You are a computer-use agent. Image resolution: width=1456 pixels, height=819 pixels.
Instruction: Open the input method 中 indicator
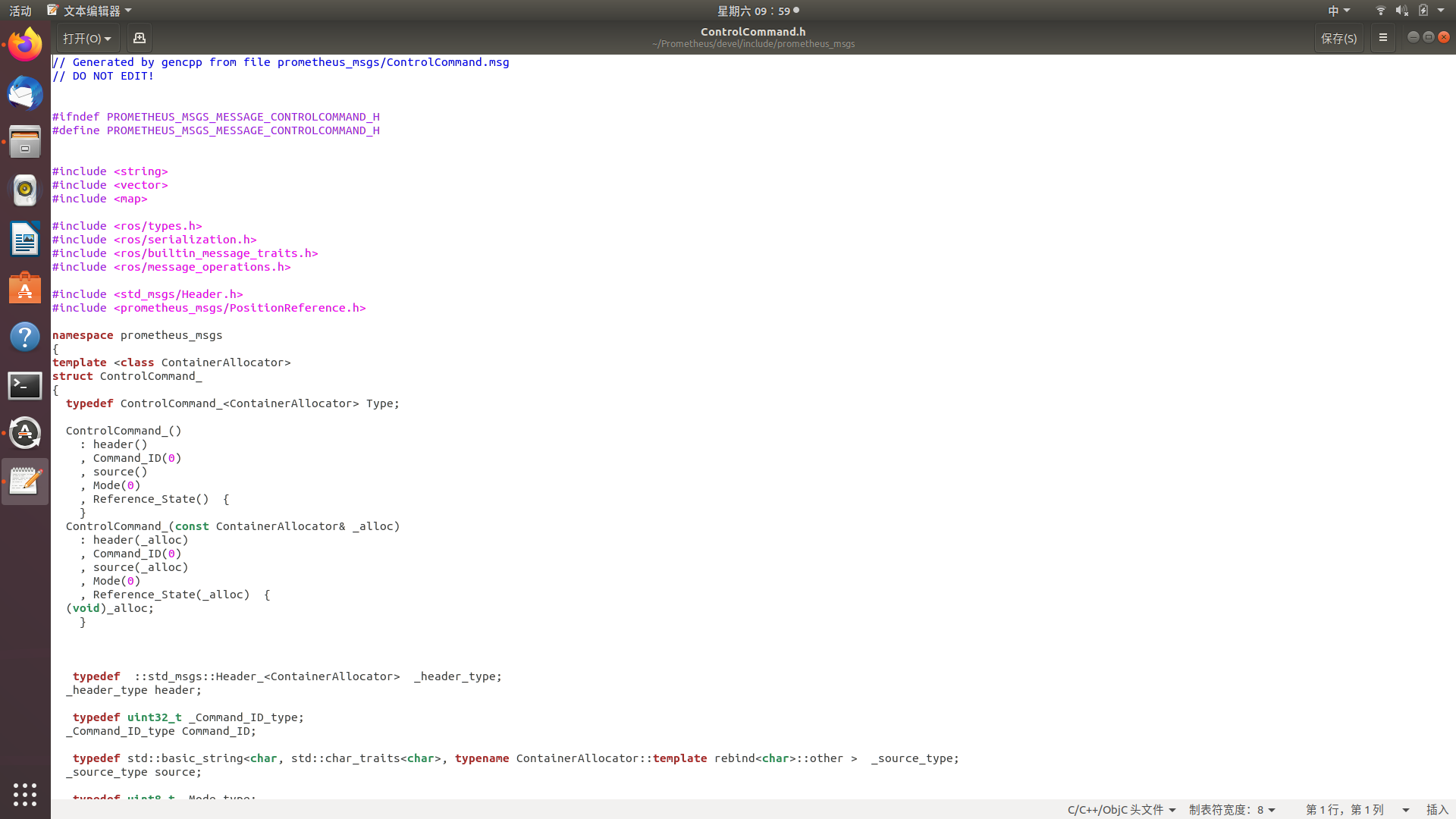pyautogui.click(x=1338, y=11)
